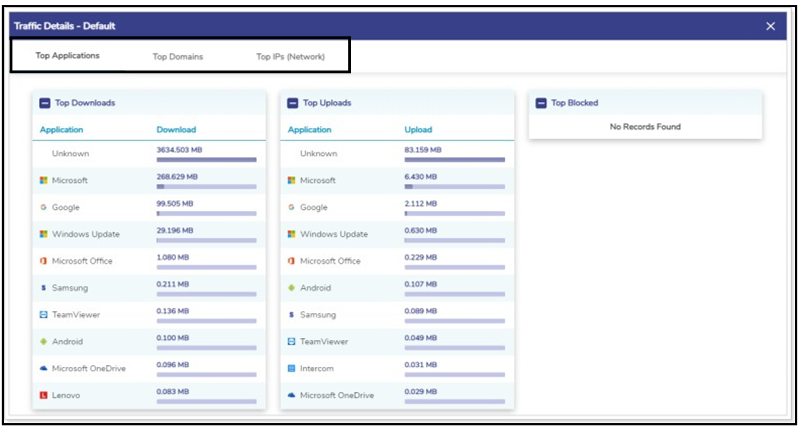Click Application column header in Top Downloads
Viewport: 800px width, 426px height.
coord(62,130)
